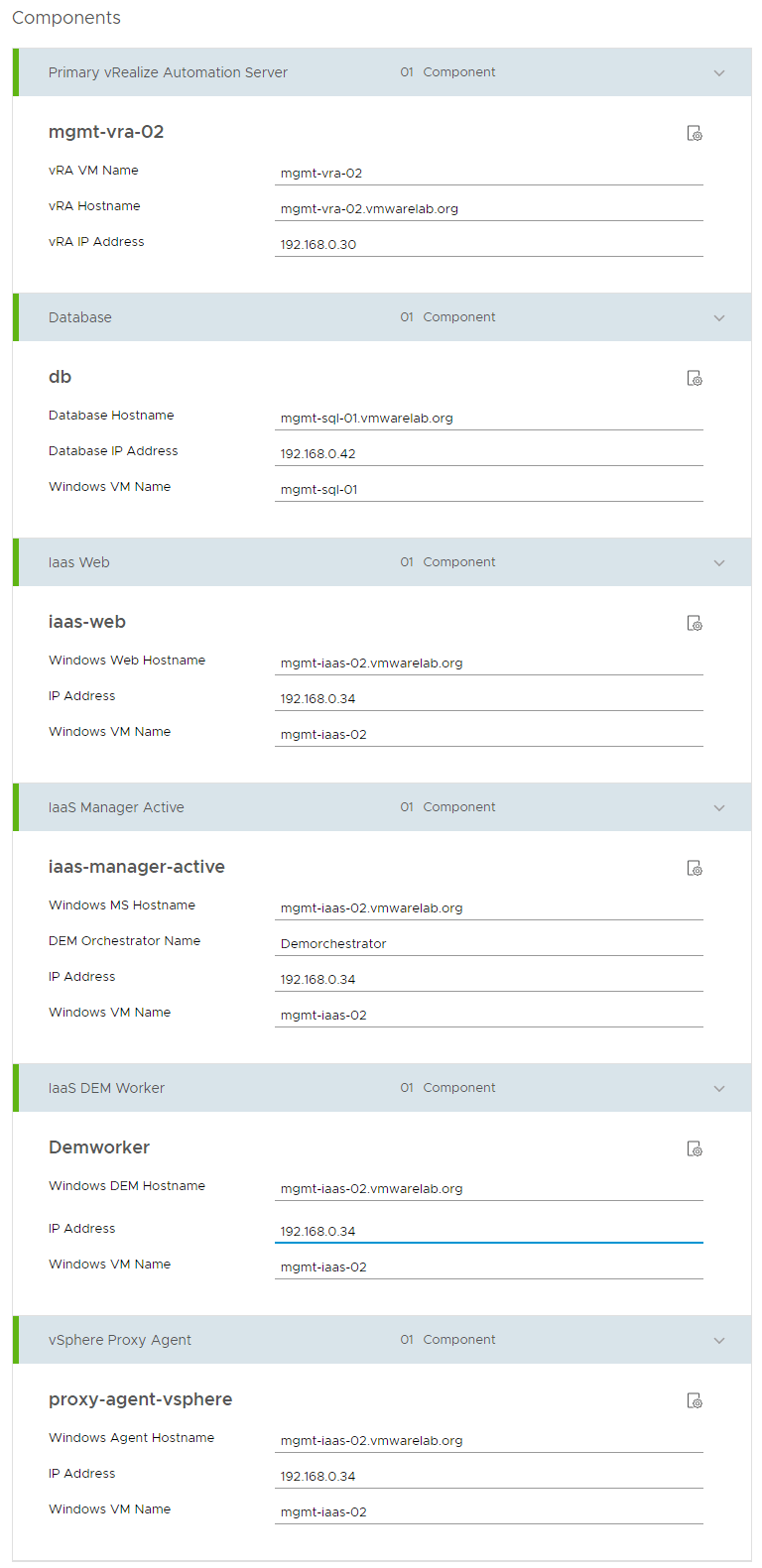Image resolution: width=762 pixels, height=1568 pixels.
Task: Open advanced settings icon for Demworker
Action: point(695,1148)
